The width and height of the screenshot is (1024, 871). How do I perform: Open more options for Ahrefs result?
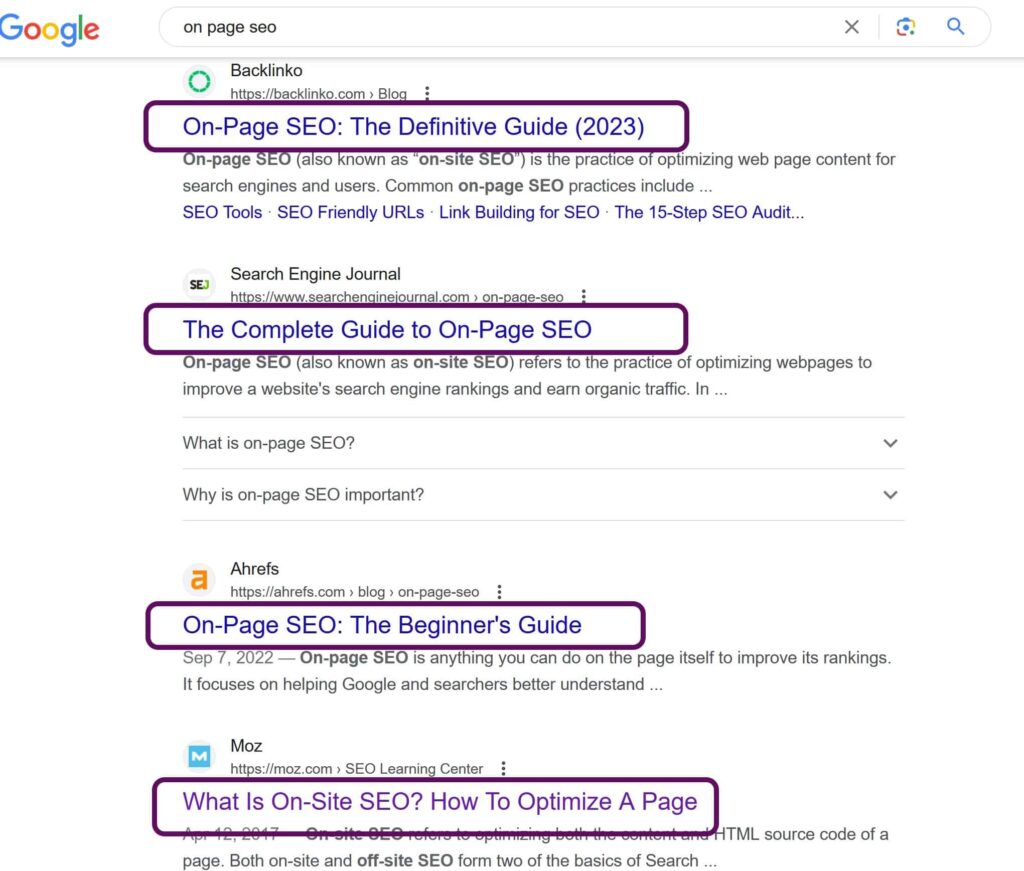pos(500,592)
